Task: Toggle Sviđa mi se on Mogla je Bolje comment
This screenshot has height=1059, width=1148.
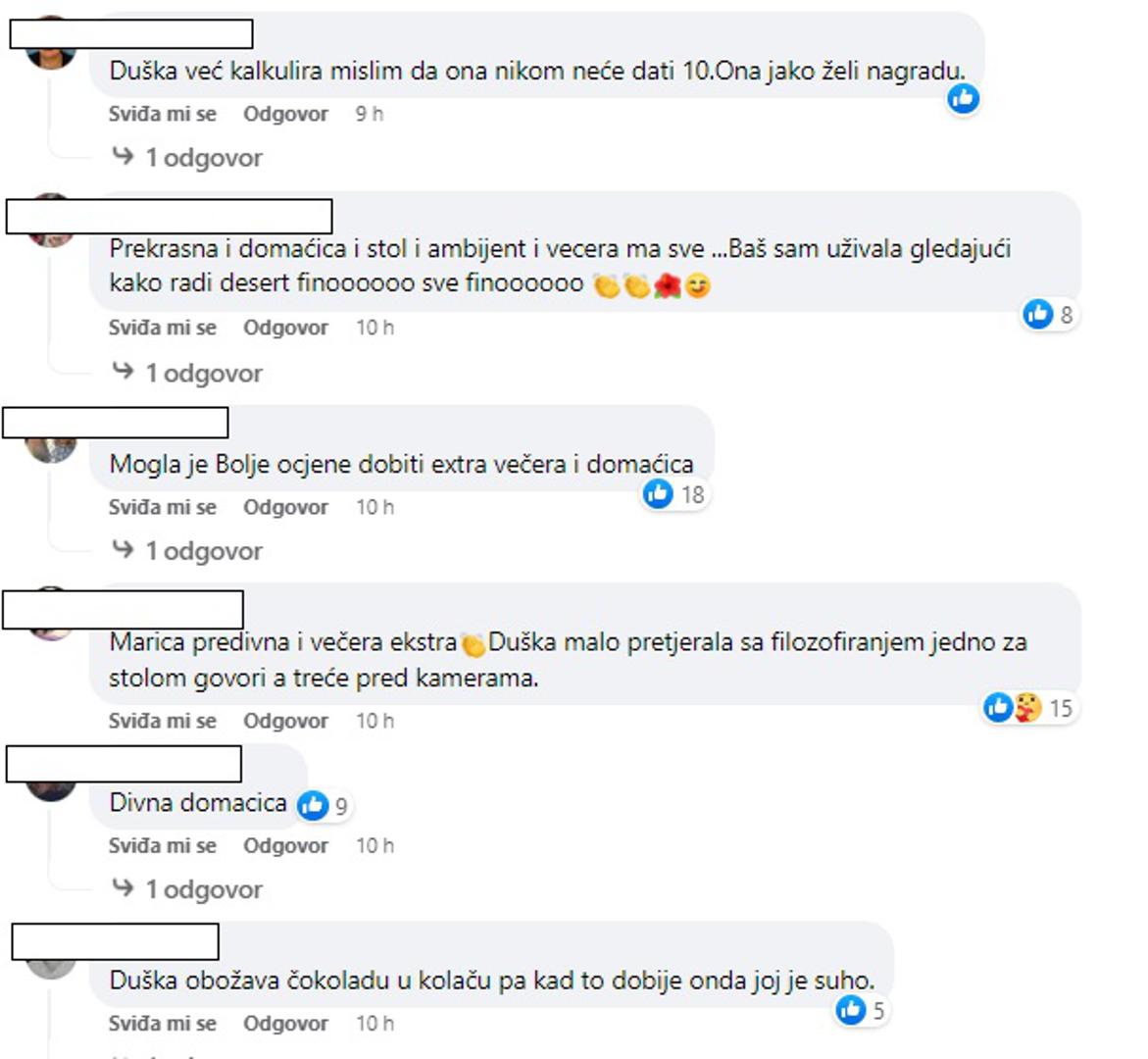Action: coord(163,507)
